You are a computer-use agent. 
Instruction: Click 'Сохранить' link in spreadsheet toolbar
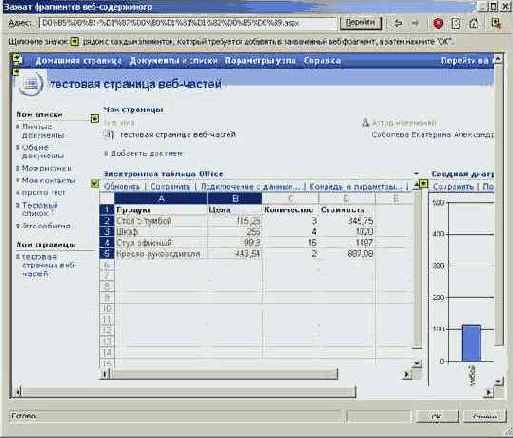170,186
